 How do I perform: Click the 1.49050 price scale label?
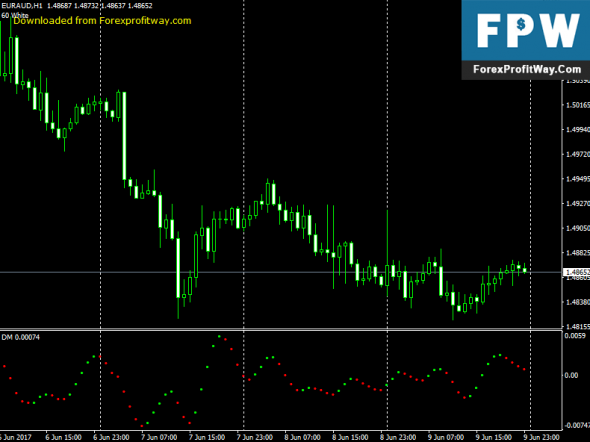point(578,228)
